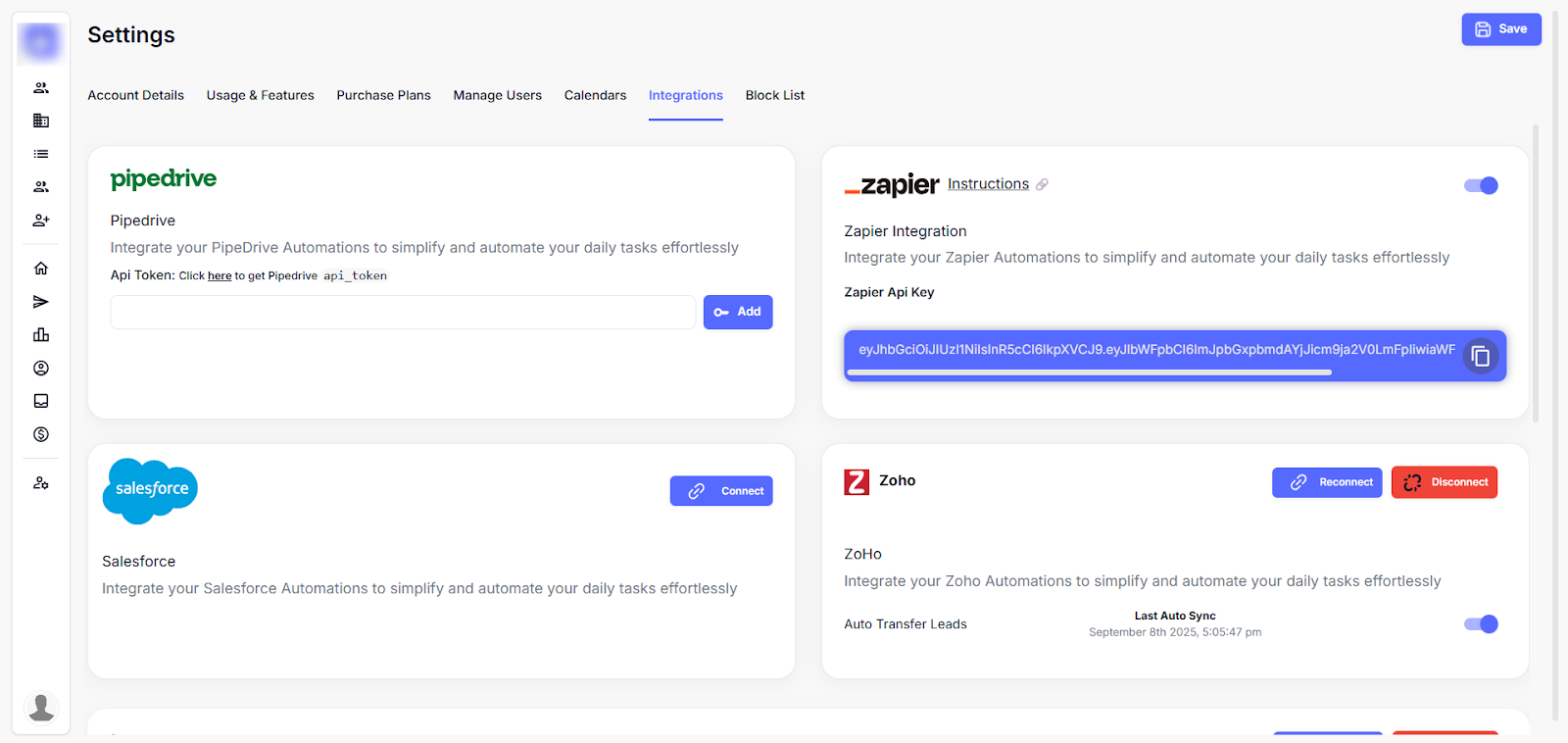
Task: Click the list icon in sidebar
Action: [x=41, y=154]
